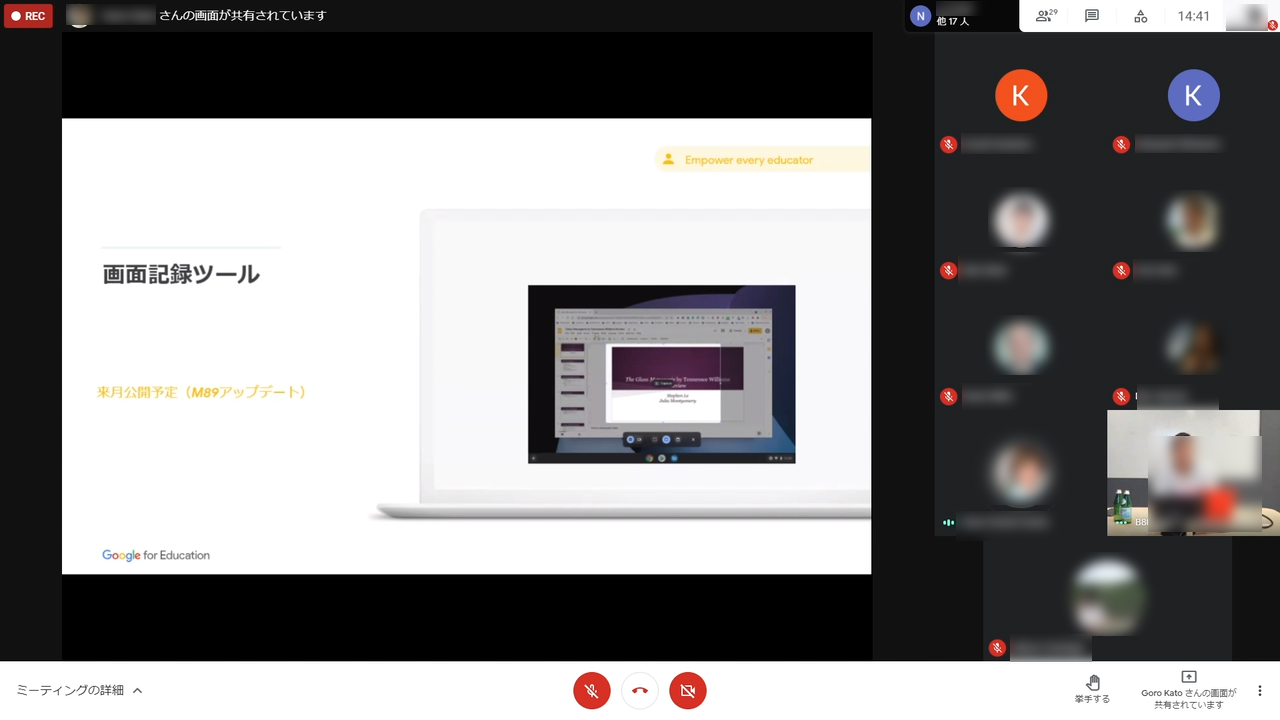Unmute your microphone
The height and width of the screenshot is (720, 1280).
pyautogui.click(x=591, y=690)
